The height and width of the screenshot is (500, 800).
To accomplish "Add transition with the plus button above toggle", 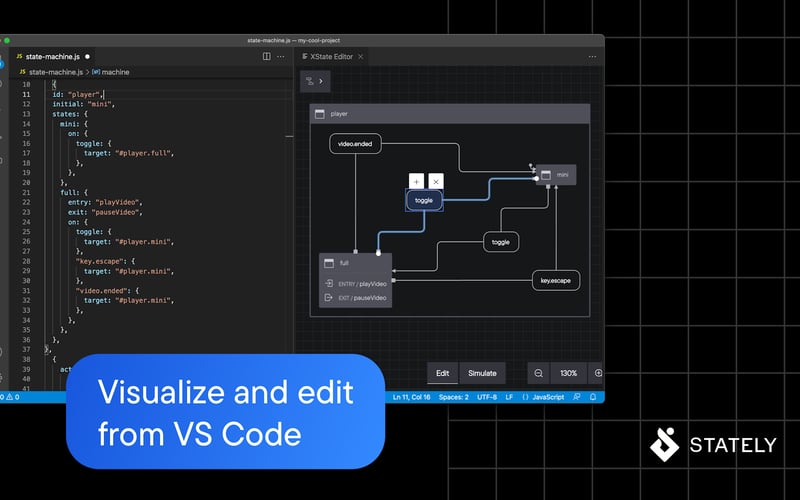I will pyautogui.click(x=416, y=181).
